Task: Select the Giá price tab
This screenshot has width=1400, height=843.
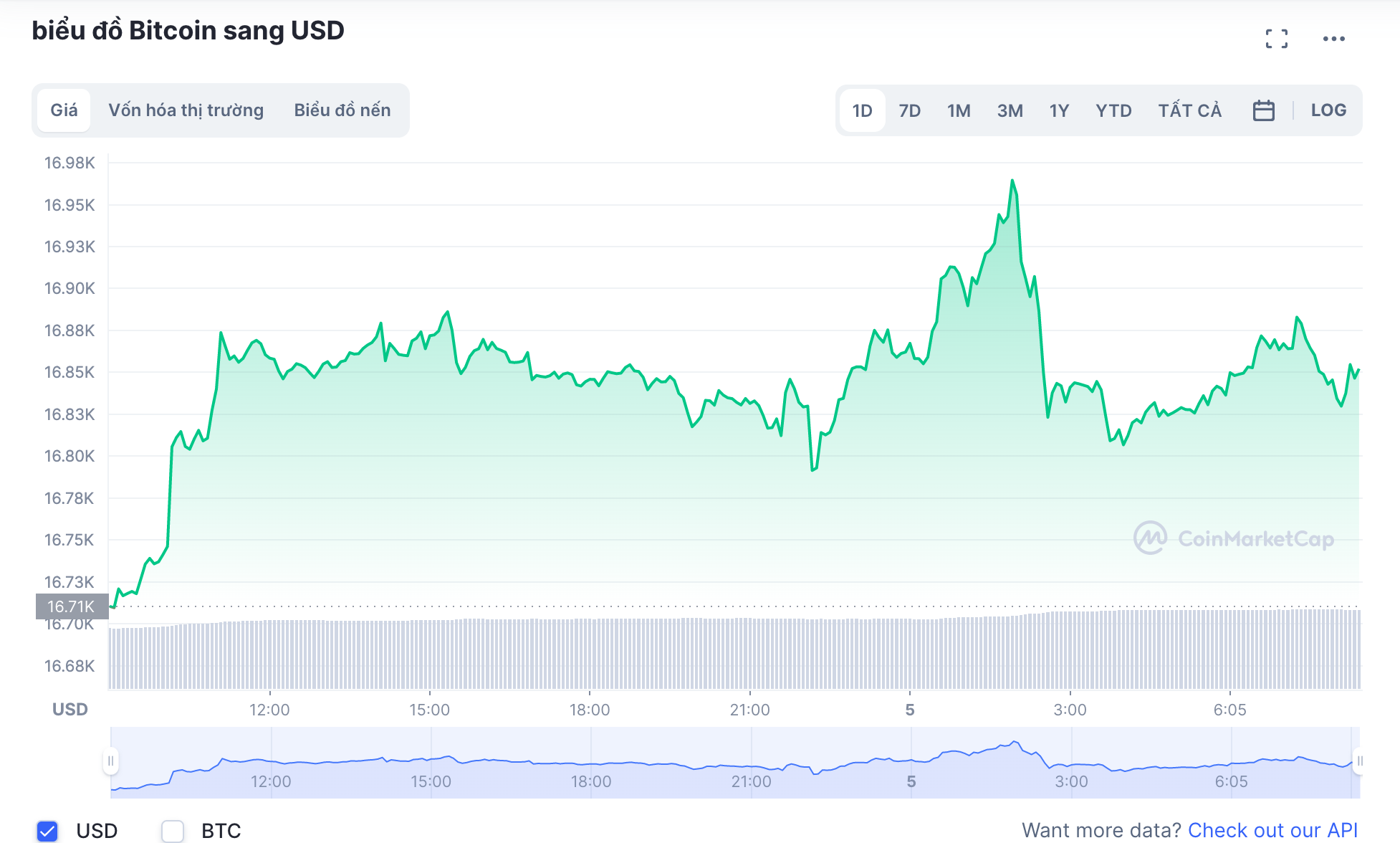Action: point(64,110)
